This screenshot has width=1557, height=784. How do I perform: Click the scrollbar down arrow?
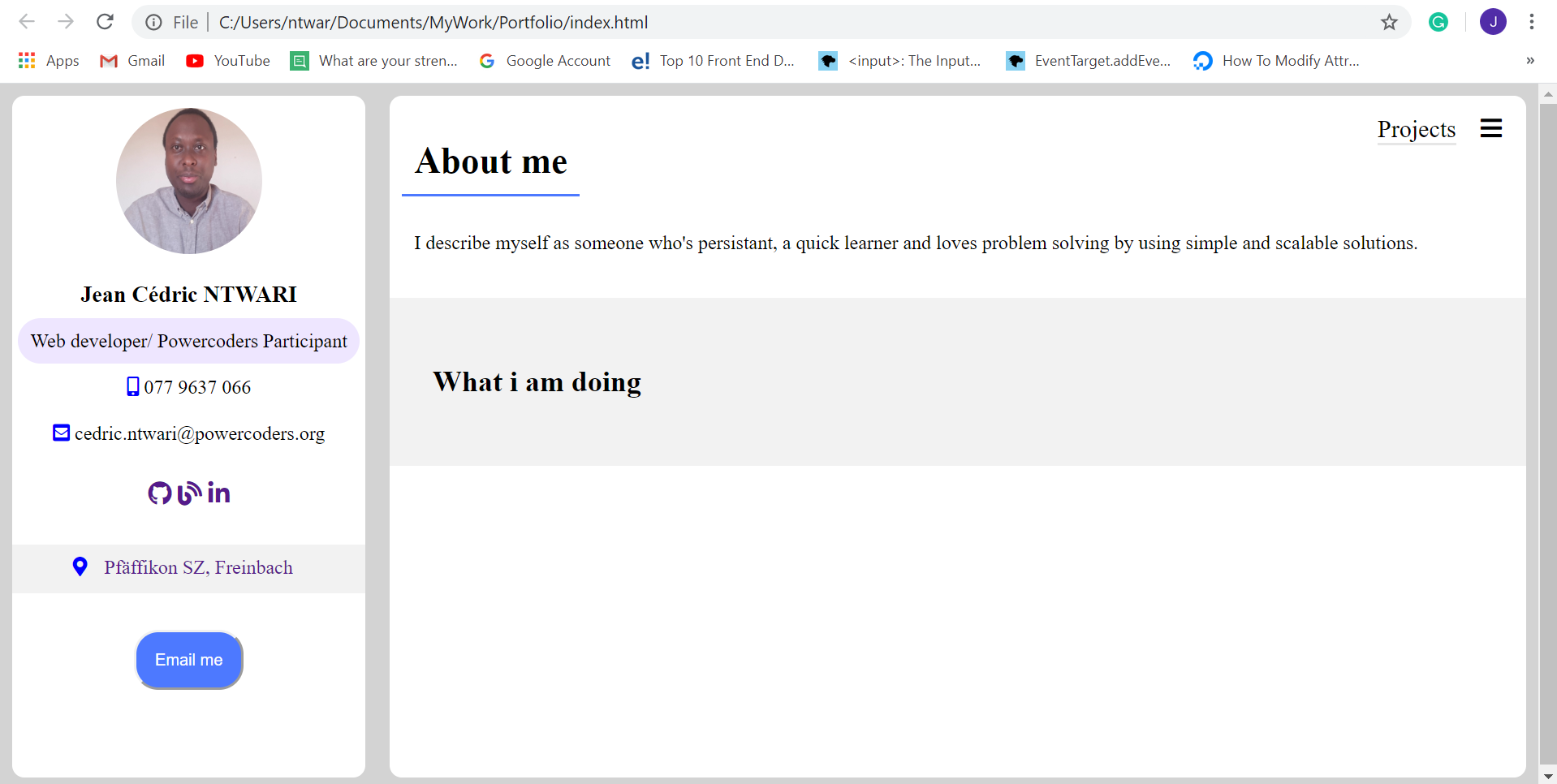coord(1547,776)
